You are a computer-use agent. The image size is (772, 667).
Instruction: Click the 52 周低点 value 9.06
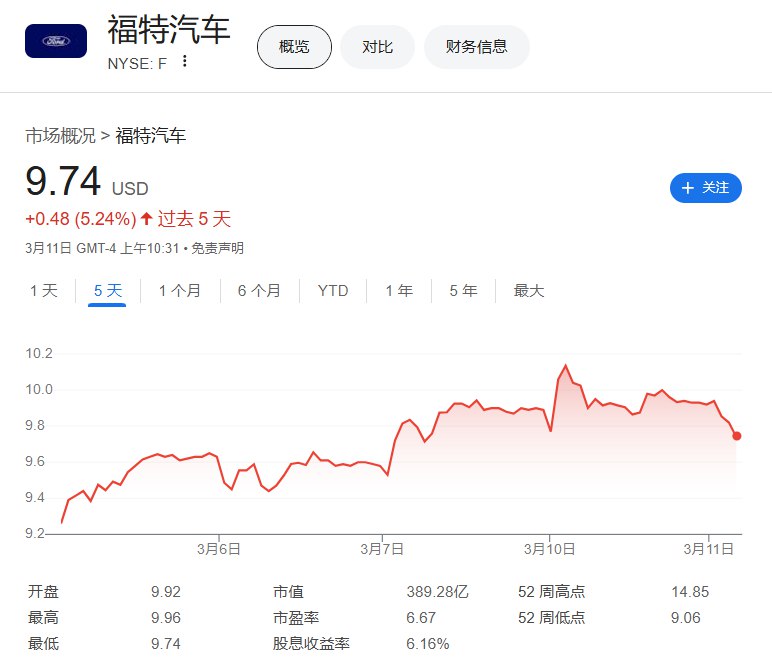(x=685, y=618)
